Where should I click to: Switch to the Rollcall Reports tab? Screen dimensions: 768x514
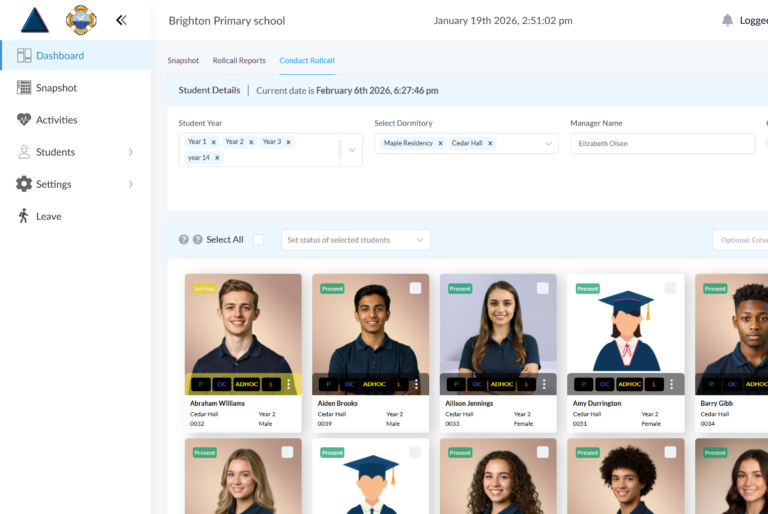click(x=239, y=61)
